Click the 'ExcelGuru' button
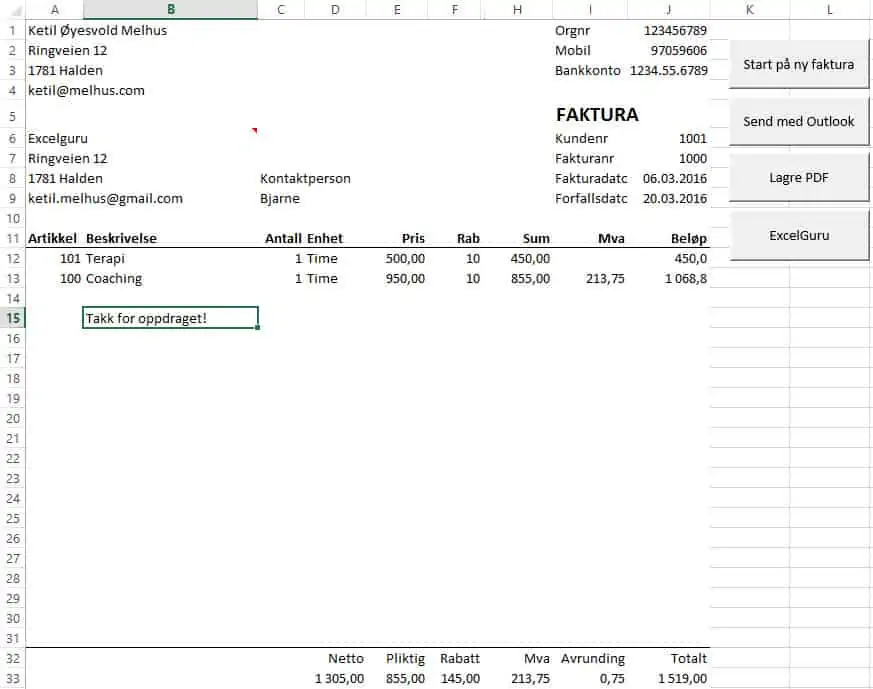Screen dimensions: 873x689 798,235
